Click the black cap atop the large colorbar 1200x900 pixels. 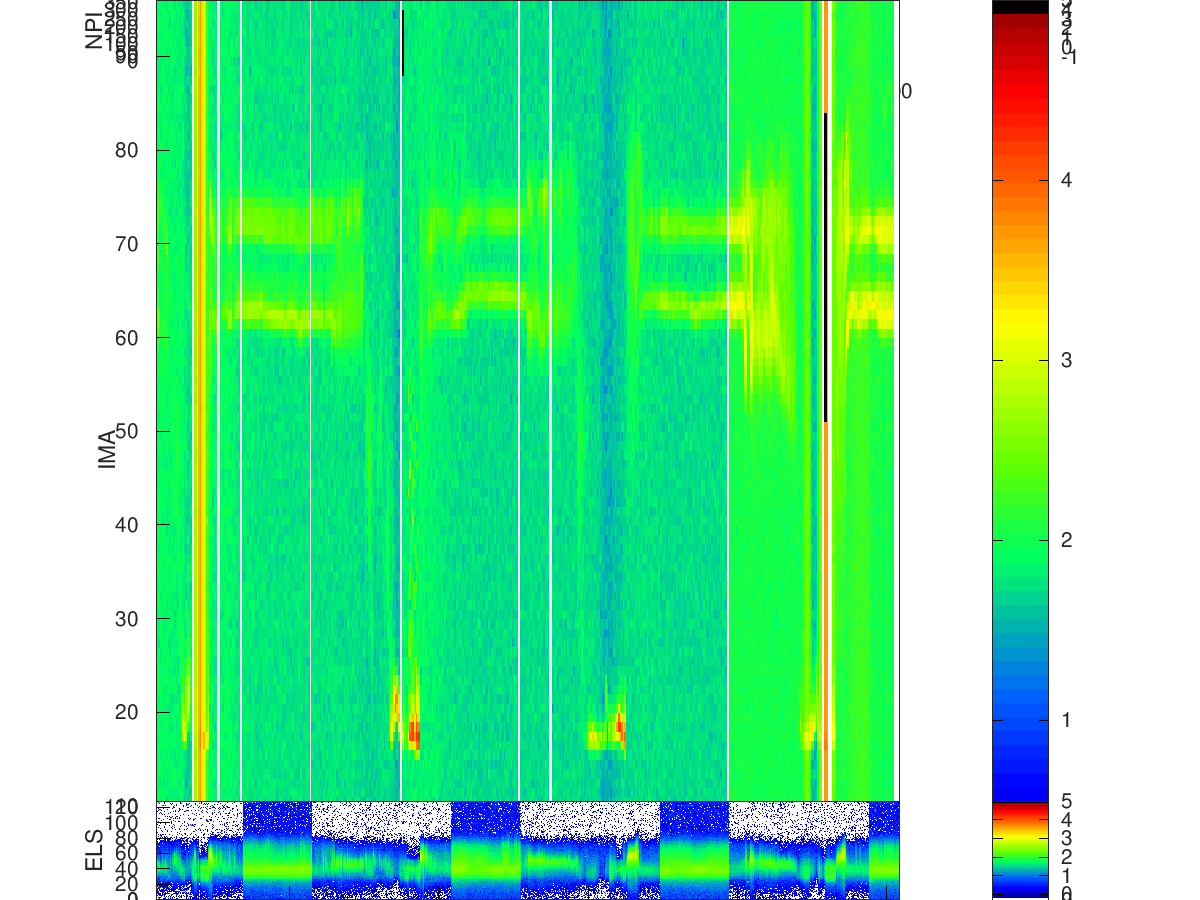click(x=1019, y=7)
